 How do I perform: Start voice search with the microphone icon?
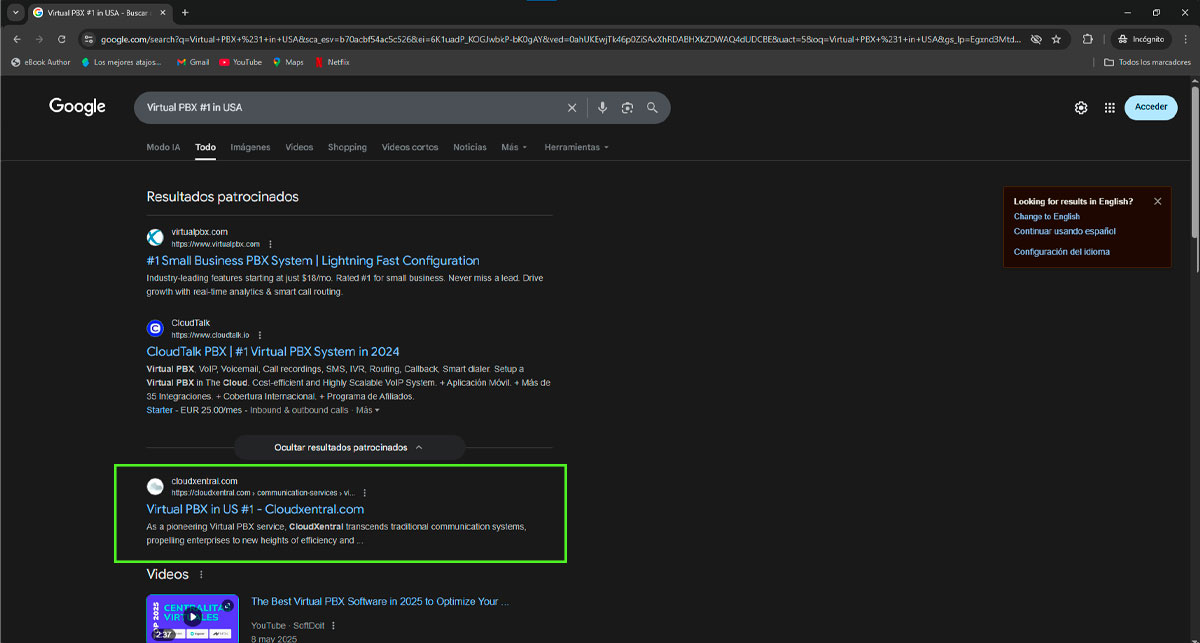tap(602, 108)
